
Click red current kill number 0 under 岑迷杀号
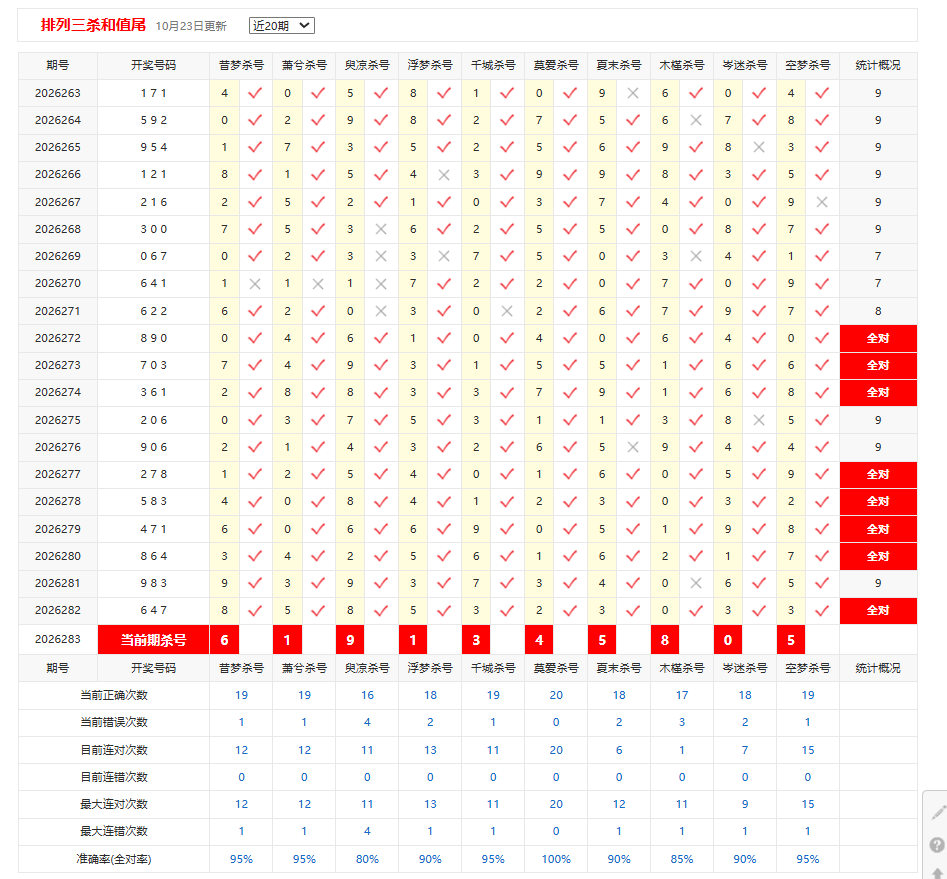728,640
